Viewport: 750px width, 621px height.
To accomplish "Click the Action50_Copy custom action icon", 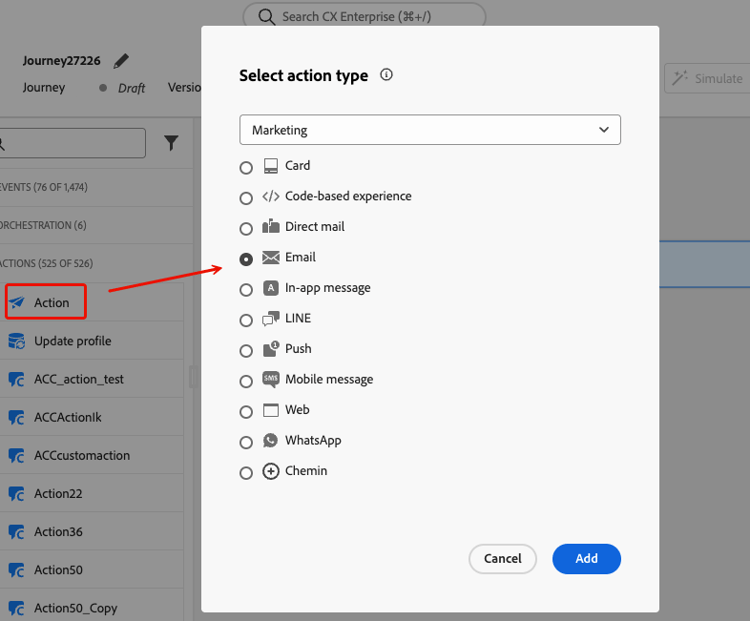I will click(x=17, y=609).
